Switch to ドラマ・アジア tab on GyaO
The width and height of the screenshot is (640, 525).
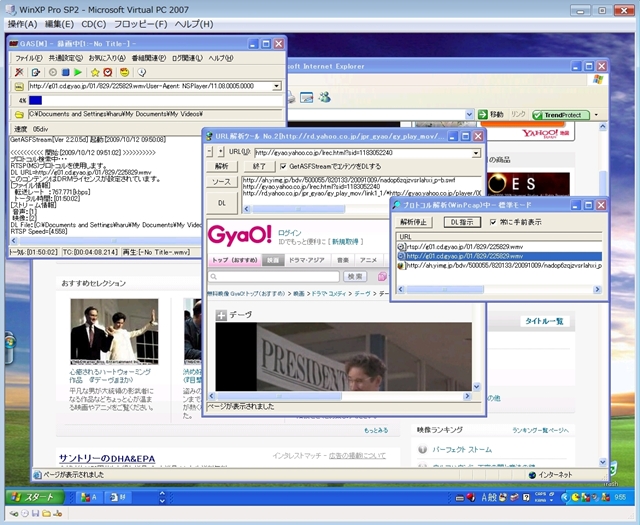(307, 260)
